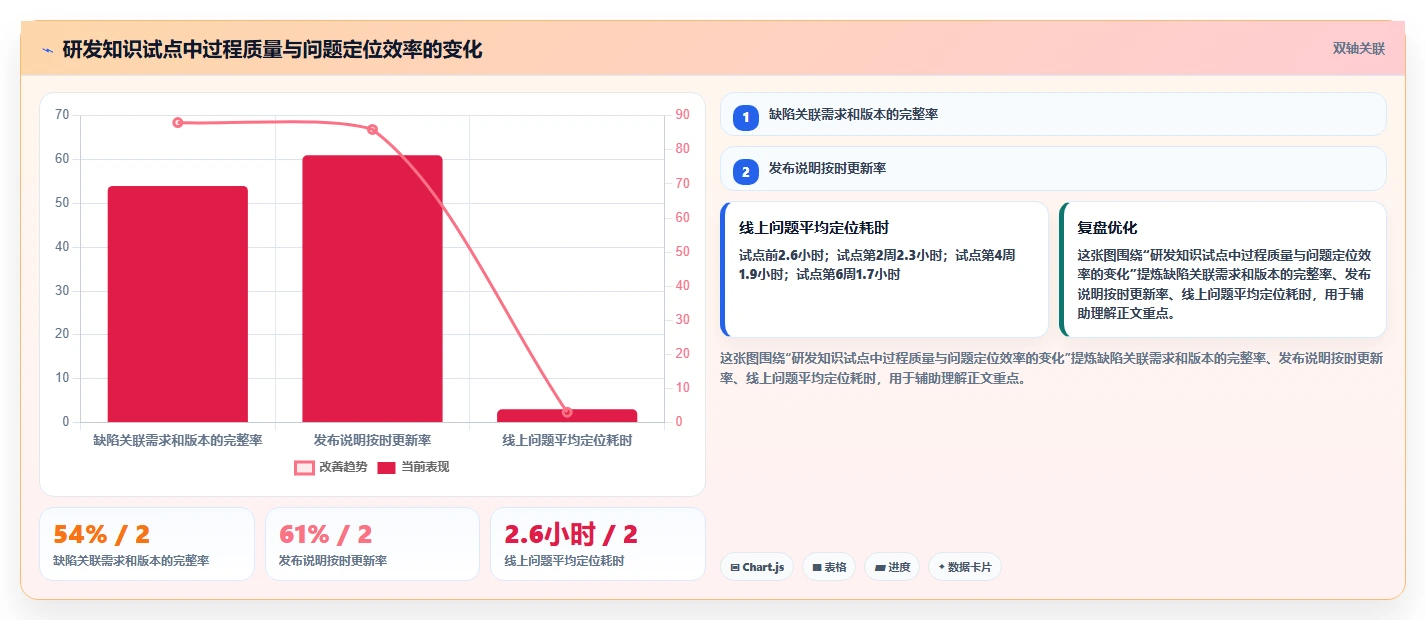Click the left axis value 70
The height and width of the screenshot is (620, 1426).
pos(62,115)
